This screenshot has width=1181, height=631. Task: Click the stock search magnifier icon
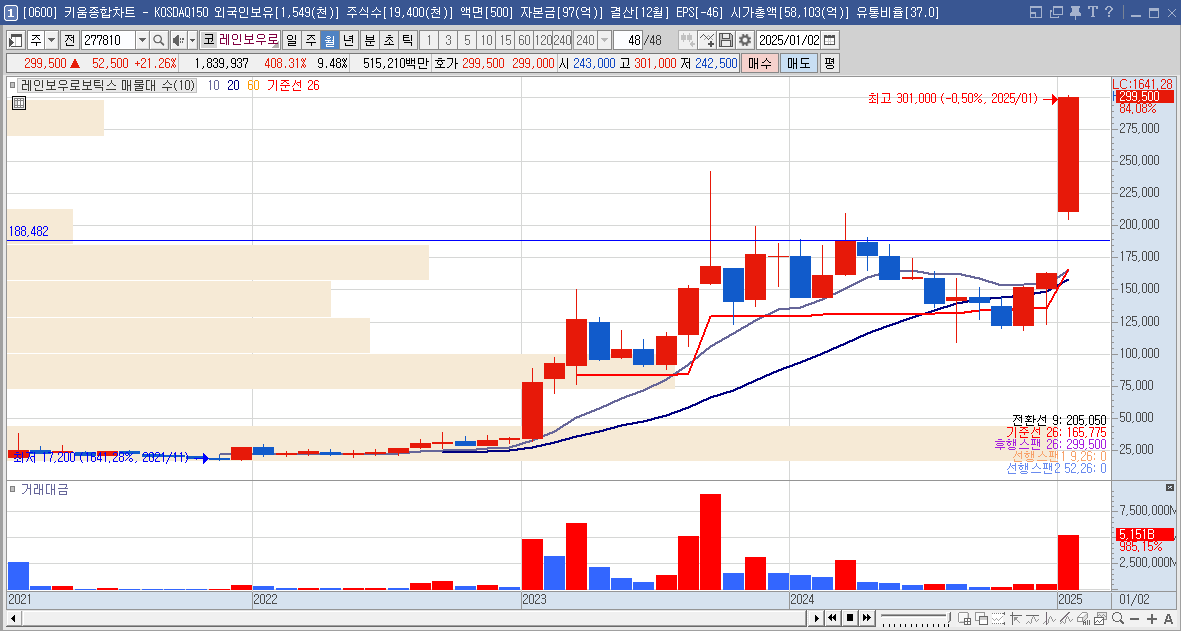click(x=159, y=40)
